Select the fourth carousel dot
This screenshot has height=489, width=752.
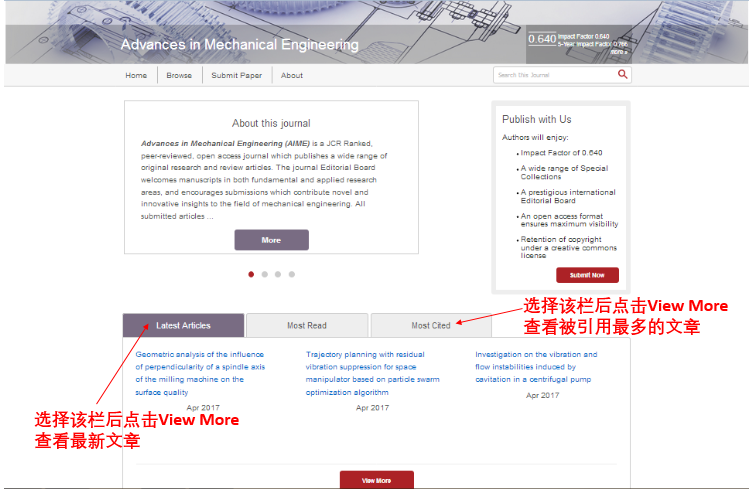pyautogui.click(x=292, y=273)
